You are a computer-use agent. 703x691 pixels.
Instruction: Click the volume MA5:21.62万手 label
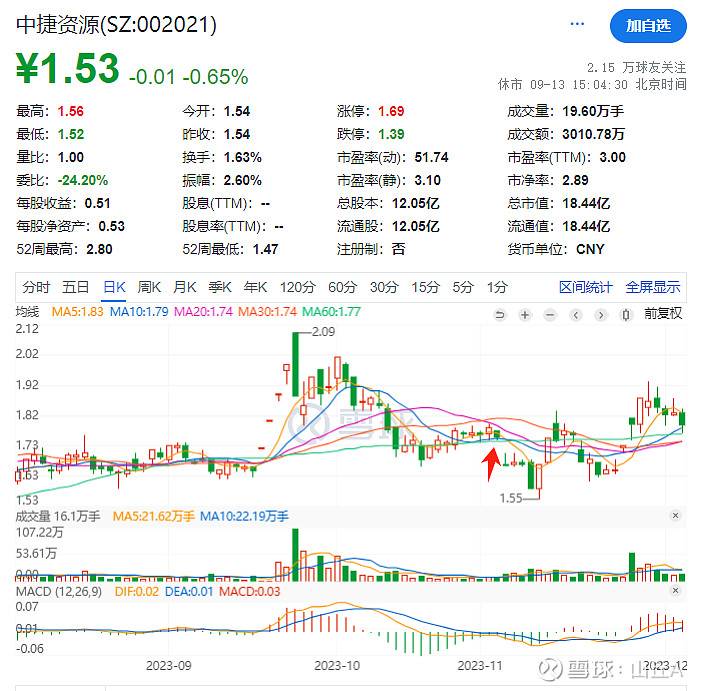(x=153, y=517)
